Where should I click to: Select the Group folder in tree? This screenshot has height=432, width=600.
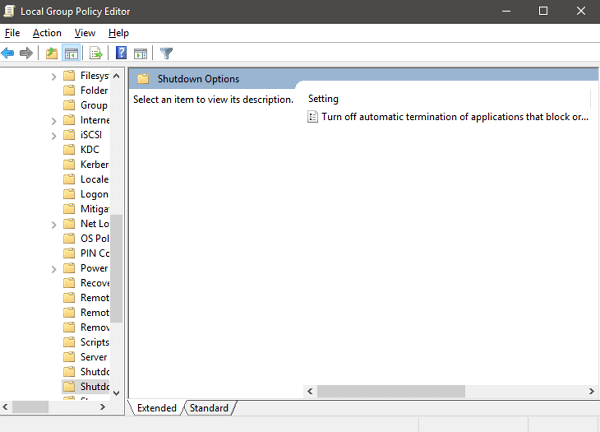click(x=86, y=105)
